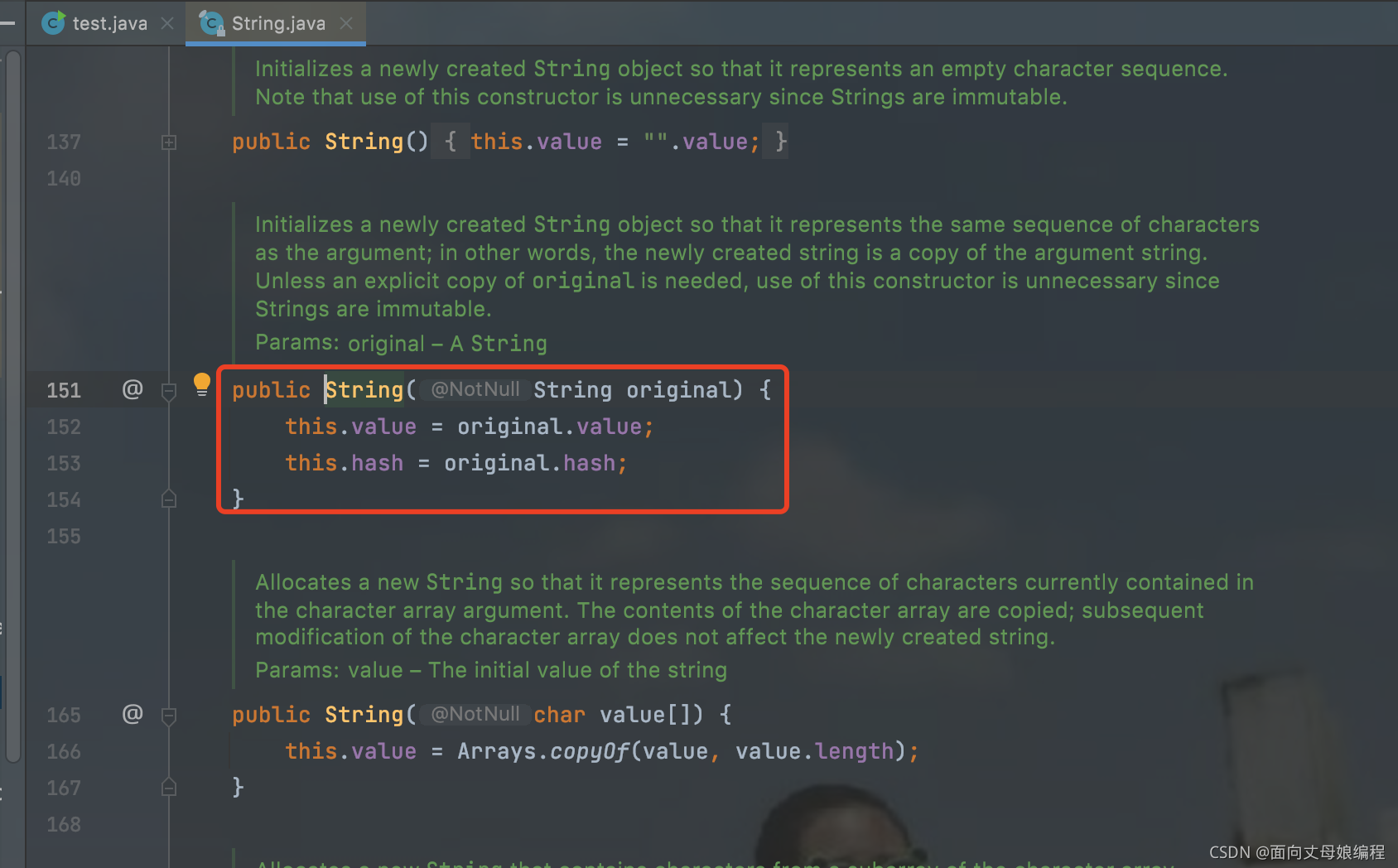
Task: Click the @NotNull inlay hint on line 151
Action: point(475,389)
